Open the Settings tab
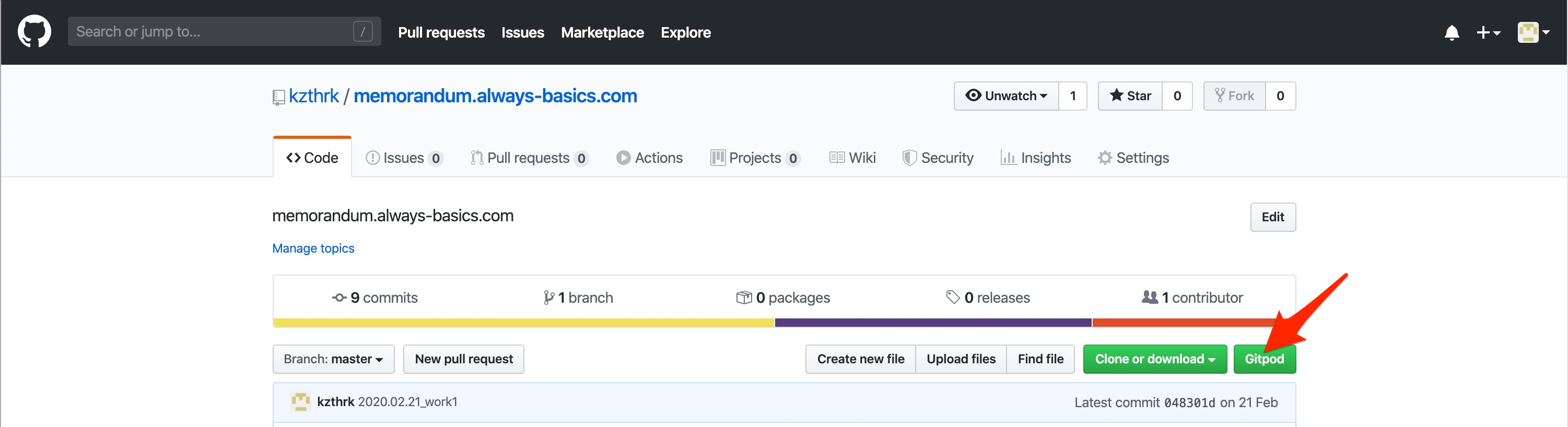1568x427 pixels. click(1133, 158)
